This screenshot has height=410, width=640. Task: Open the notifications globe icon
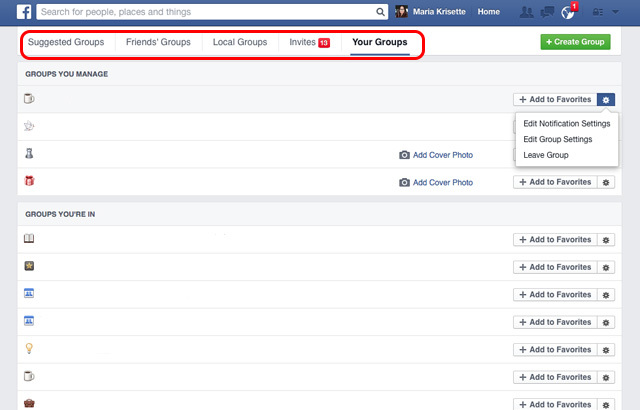[568, 13]
